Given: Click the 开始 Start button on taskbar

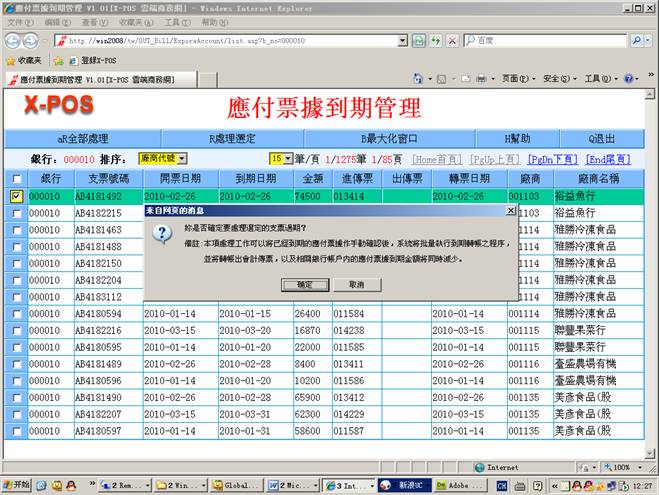Looking at the screenshot, I should (x=19, y=485).
